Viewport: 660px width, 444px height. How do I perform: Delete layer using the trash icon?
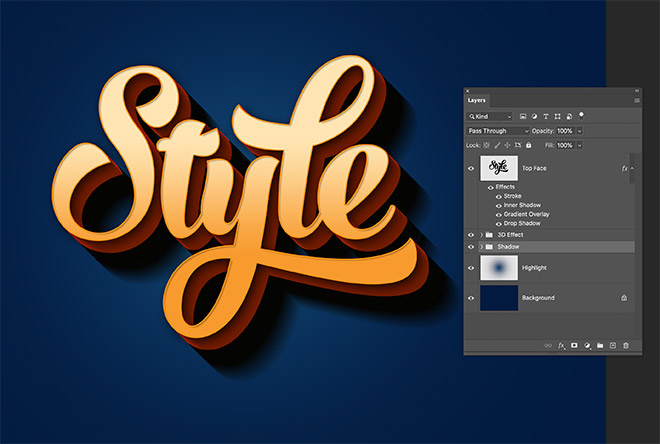coord(626,345)
